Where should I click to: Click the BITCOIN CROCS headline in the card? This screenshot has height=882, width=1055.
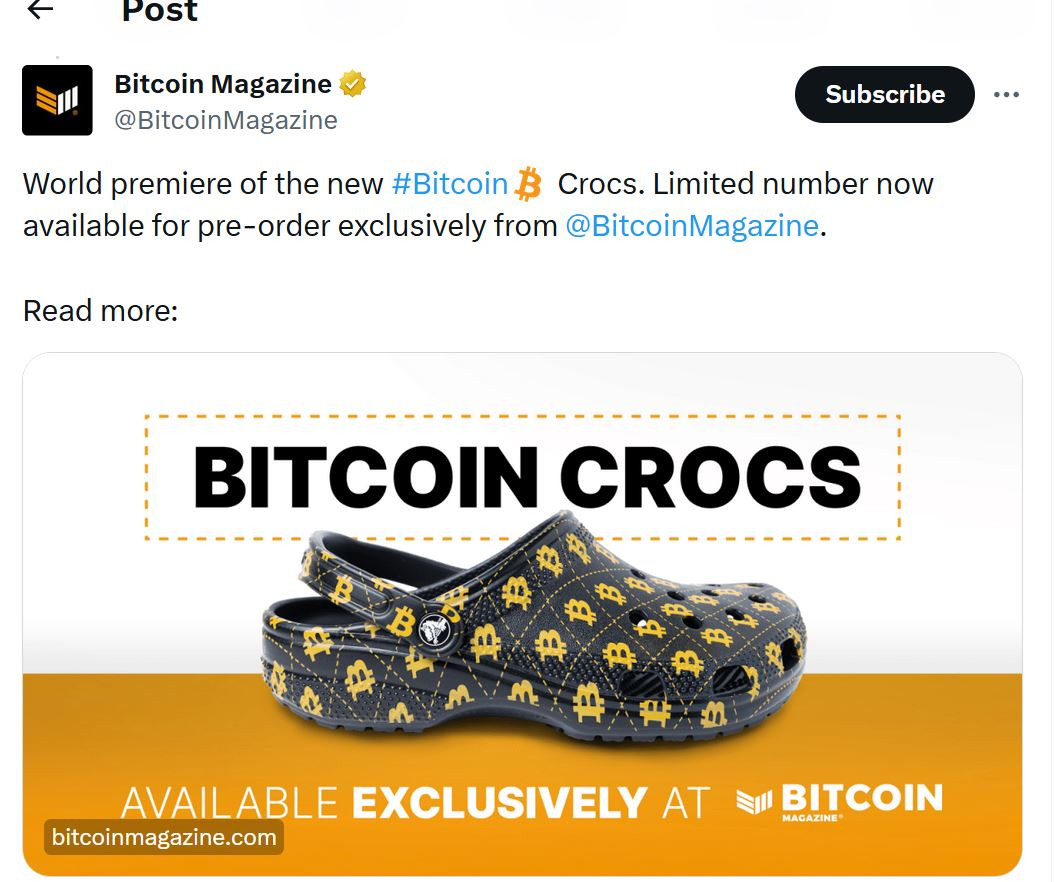[x=528, y=476]
